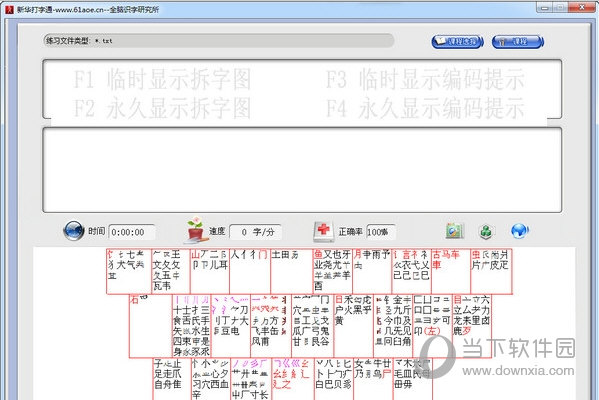The height and width of the screenshot is (400, 599).
Task: Click the 速度 label
Action: 217,231
